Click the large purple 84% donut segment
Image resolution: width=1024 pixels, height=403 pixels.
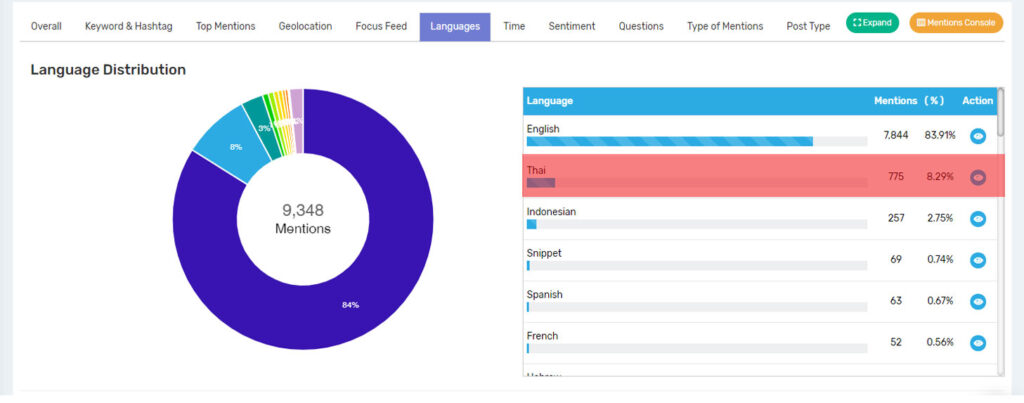pos(350,300)
